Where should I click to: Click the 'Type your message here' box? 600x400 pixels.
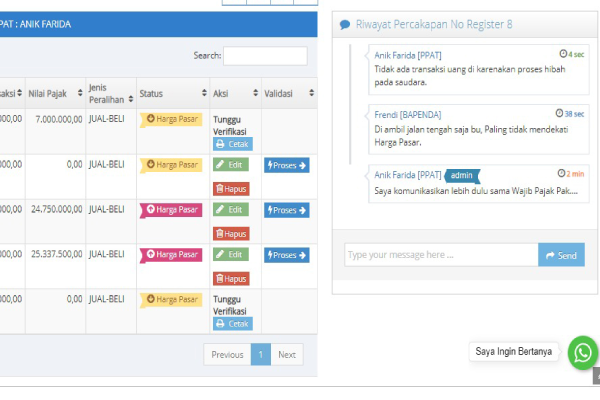[x=441, y=255]
